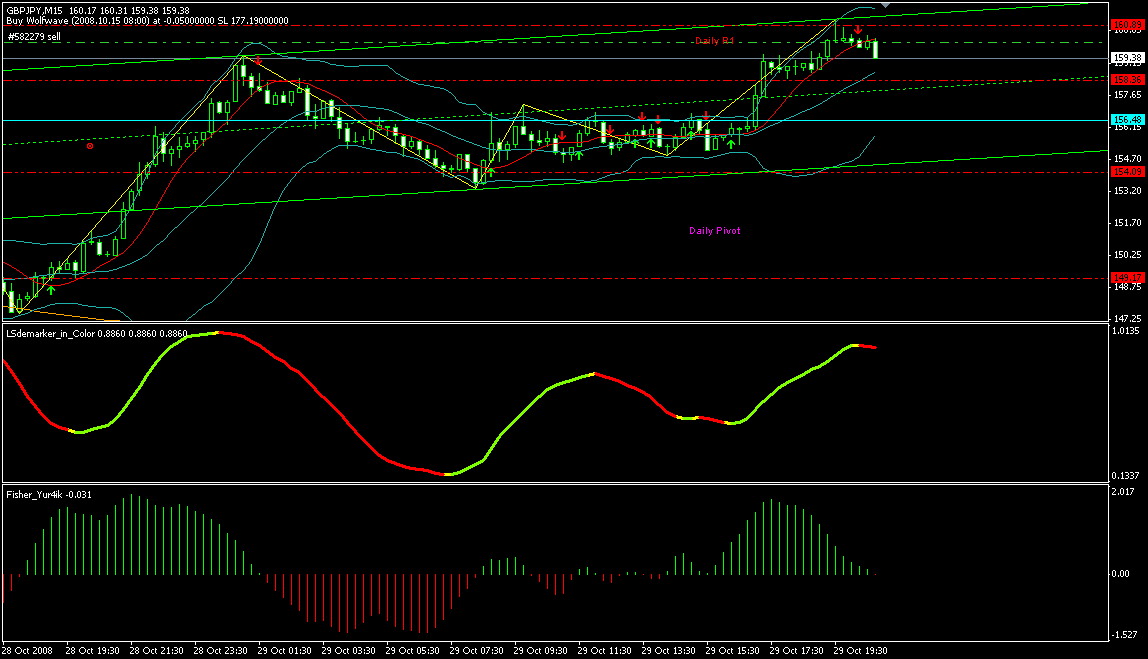The height and width of the screenshot is (659, 1148).
Task: Select the red 149.17 price level tag
Action: (1126, 278)
